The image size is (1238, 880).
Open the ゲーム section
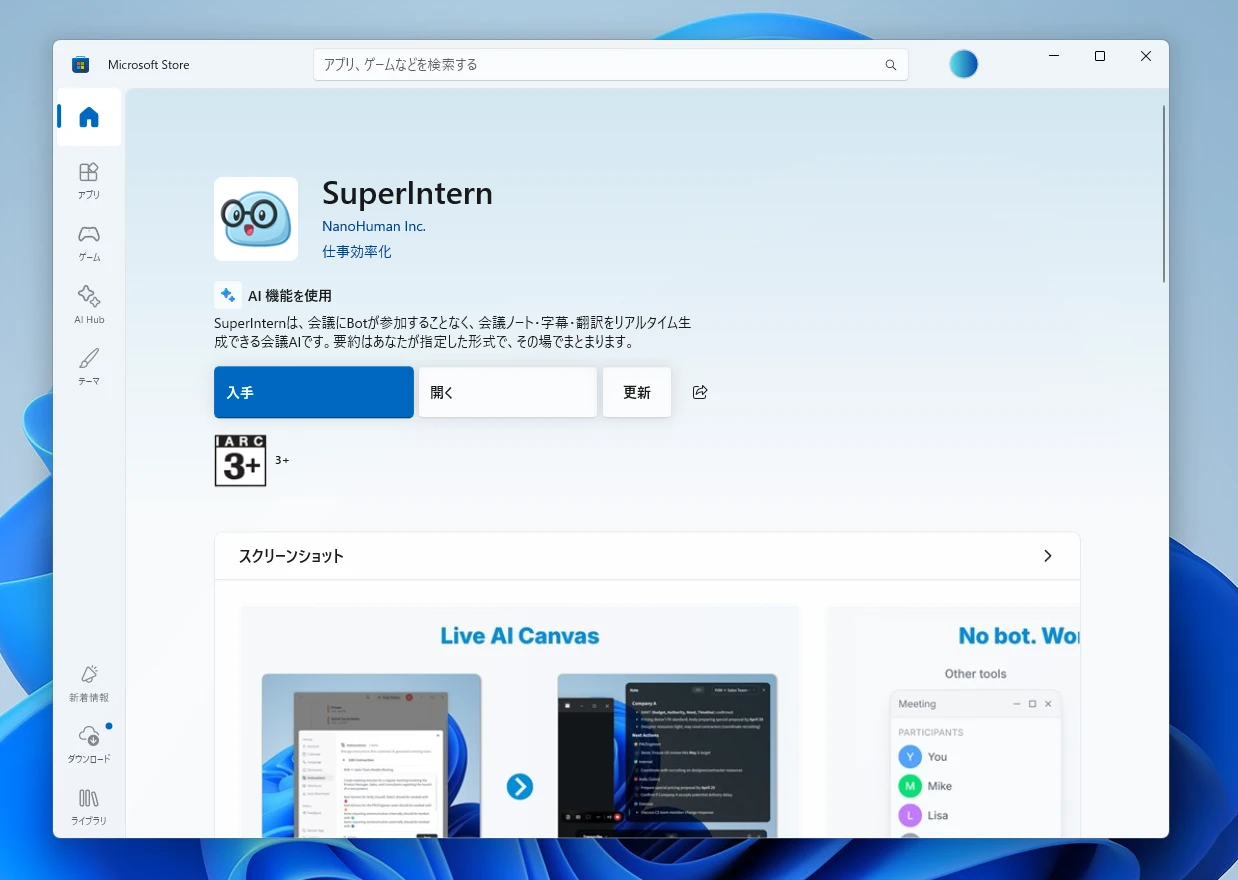(89, 242)
